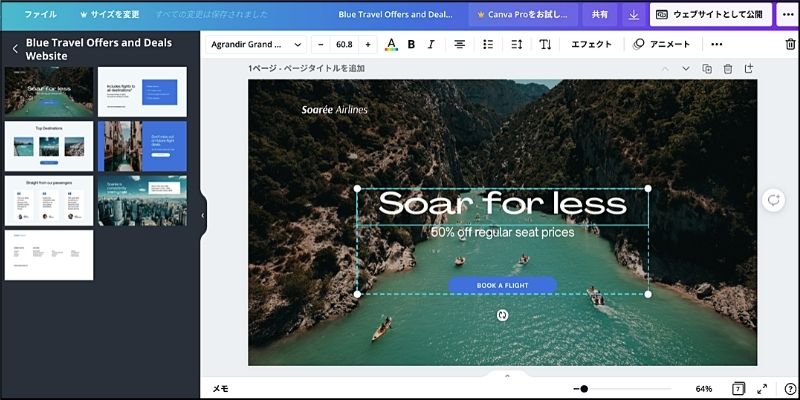
Task: Open toolbar more options ellipsis
Action: pyautogui.click(x=716, y=44)
